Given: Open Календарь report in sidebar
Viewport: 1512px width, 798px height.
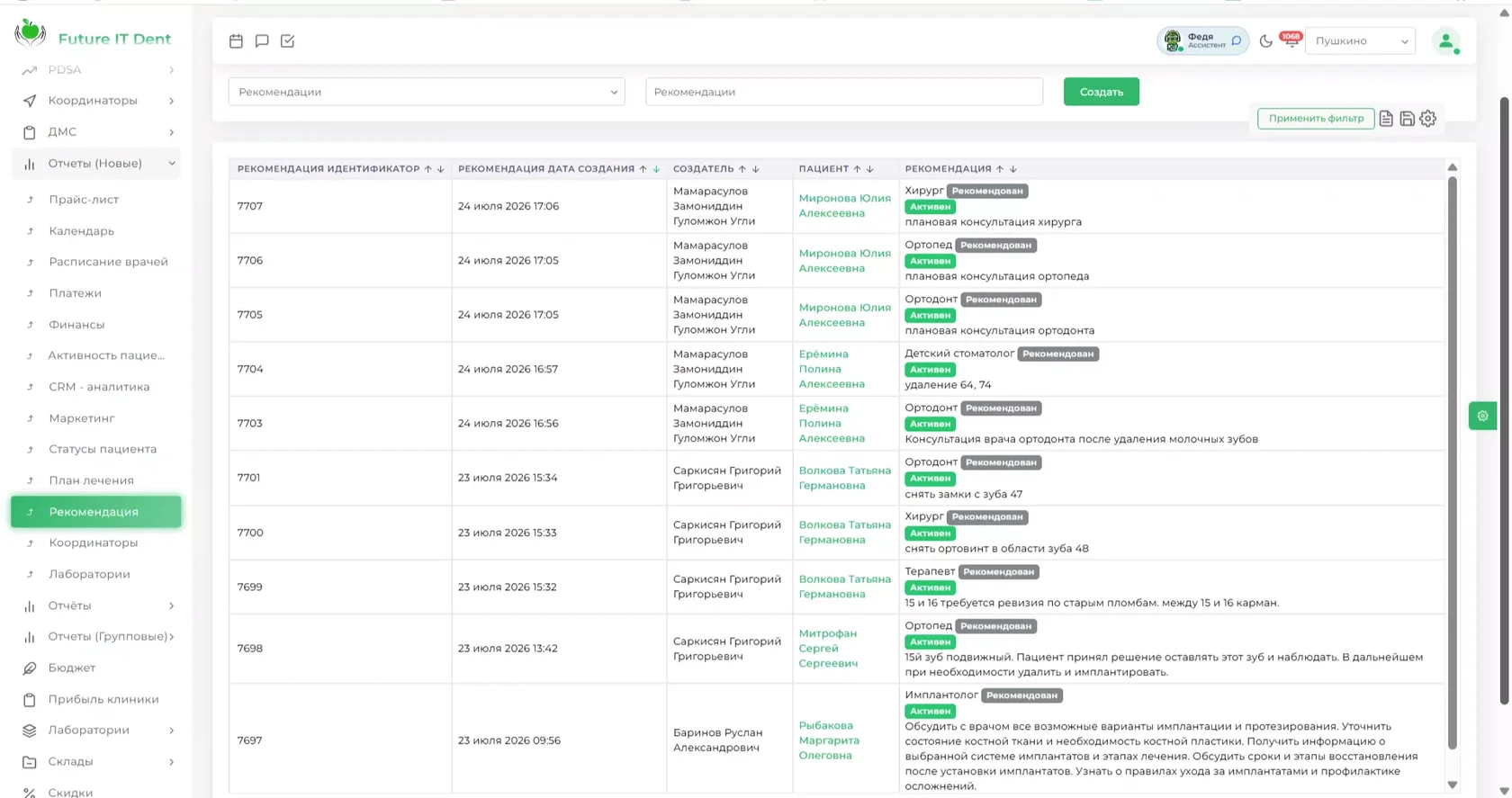Looking at the screenshot, I should tap(81, 231).
